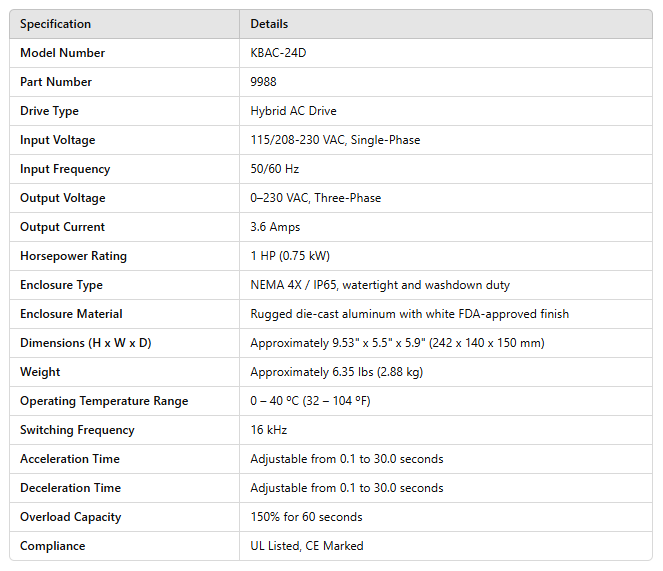Click the KBAC-24D model value

278,53
